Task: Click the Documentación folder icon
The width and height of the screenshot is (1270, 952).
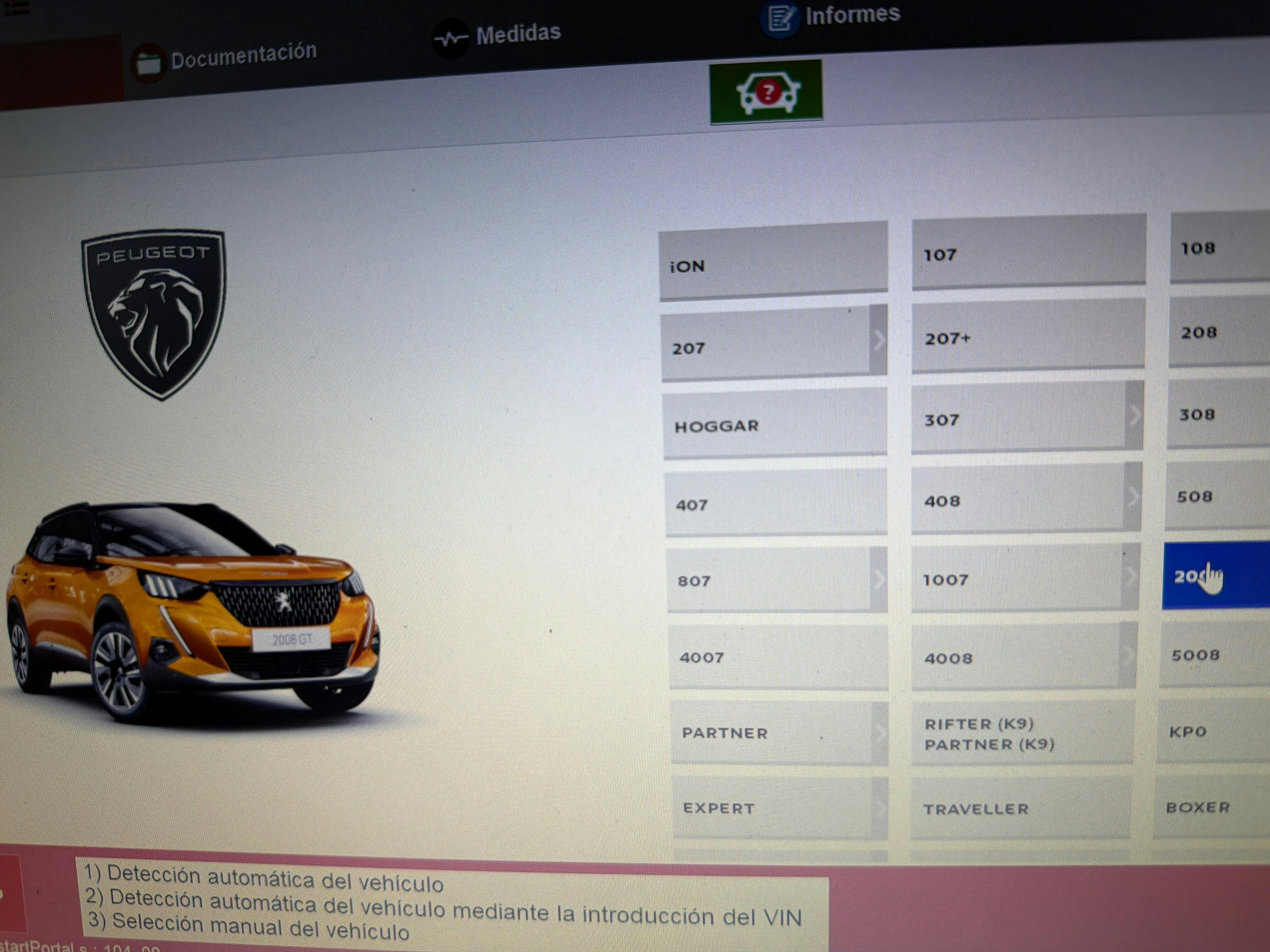Action: (148, 63)
